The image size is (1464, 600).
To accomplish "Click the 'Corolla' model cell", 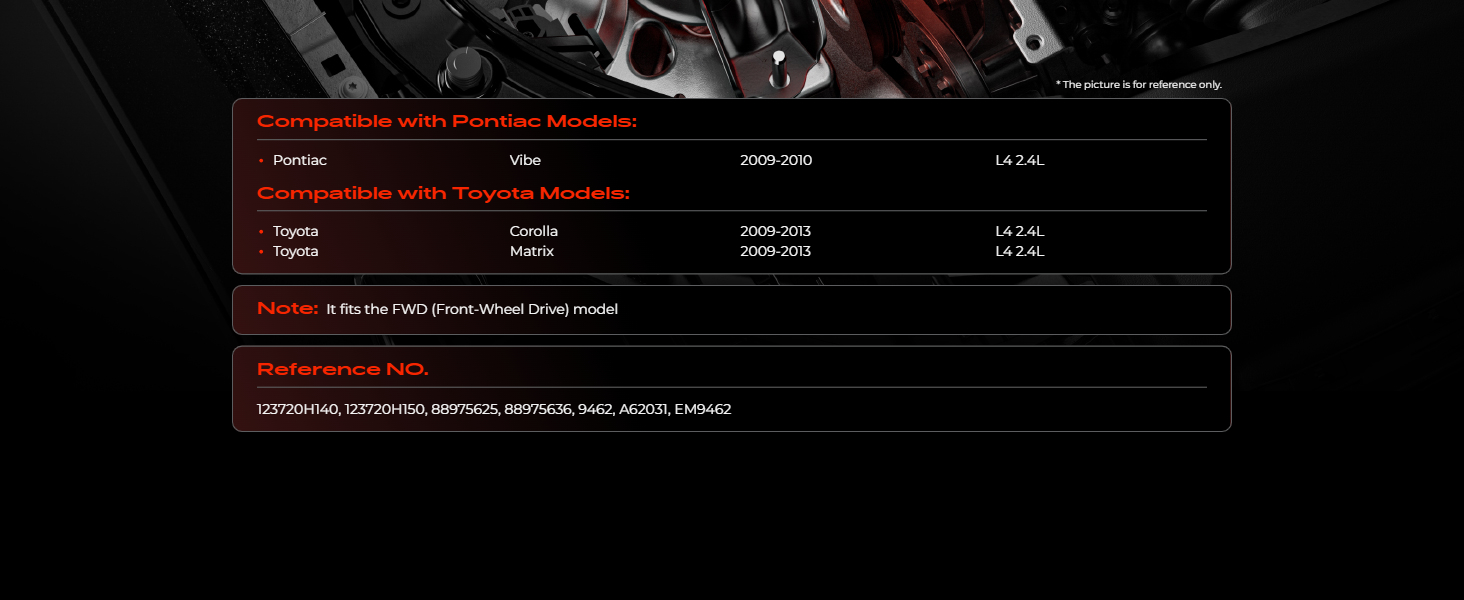I will (x=534, y=231).
